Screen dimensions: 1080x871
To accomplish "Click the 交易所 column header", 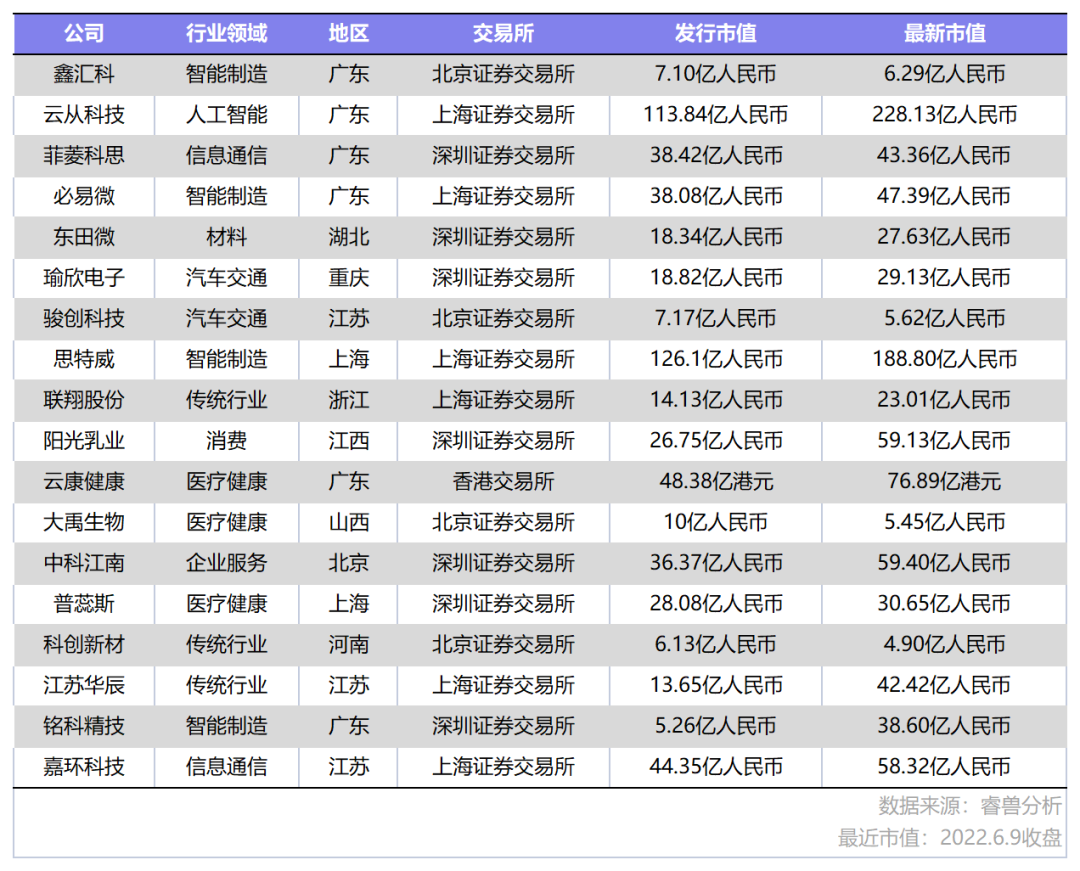I will pyautogui.click(x=503, y=33).
